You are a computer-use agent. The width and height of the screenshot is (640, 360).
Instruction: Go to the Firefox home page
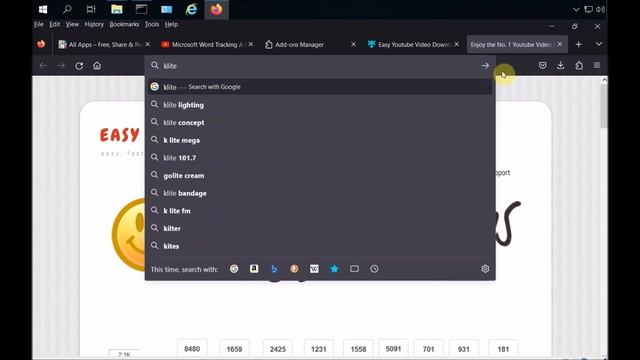(x=97, y=65)
